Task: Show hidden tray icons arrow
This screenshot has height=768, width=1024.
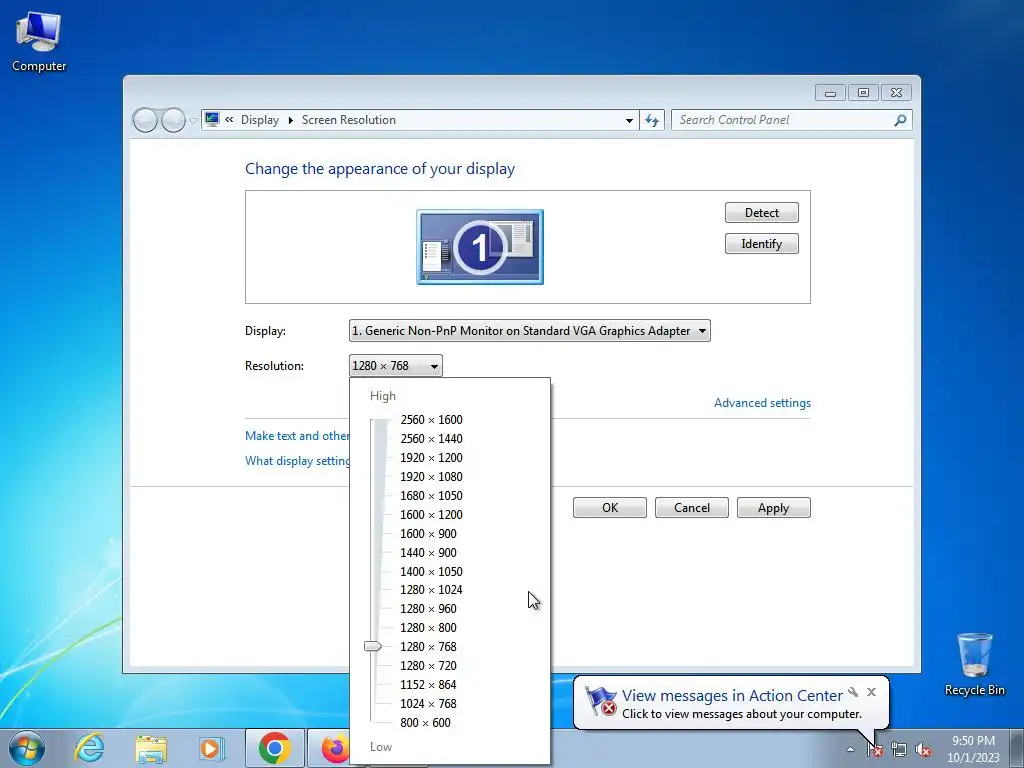Action: tap(850, 749)
